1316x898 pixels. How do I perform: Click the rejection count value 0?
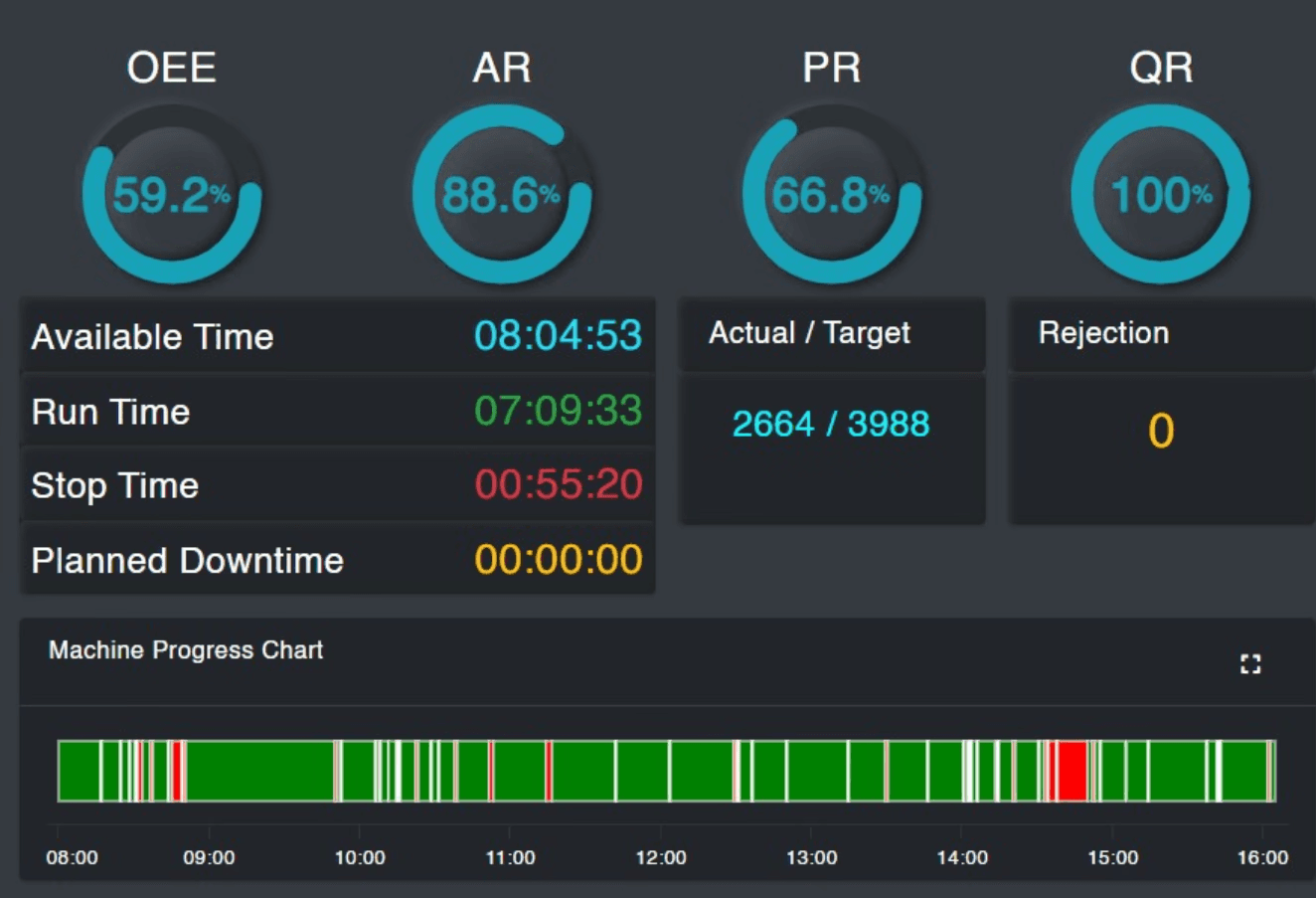(1161, 431)
